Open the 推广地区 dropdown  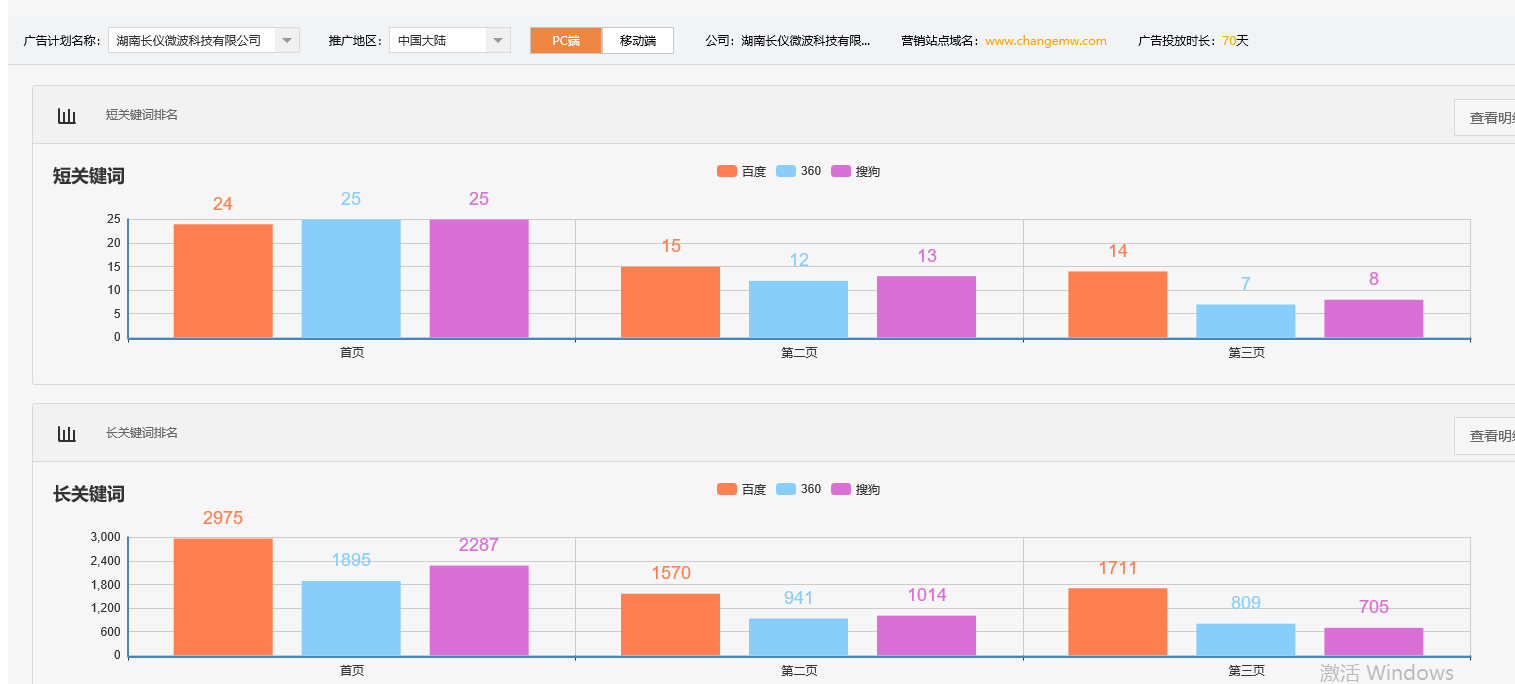497,40
